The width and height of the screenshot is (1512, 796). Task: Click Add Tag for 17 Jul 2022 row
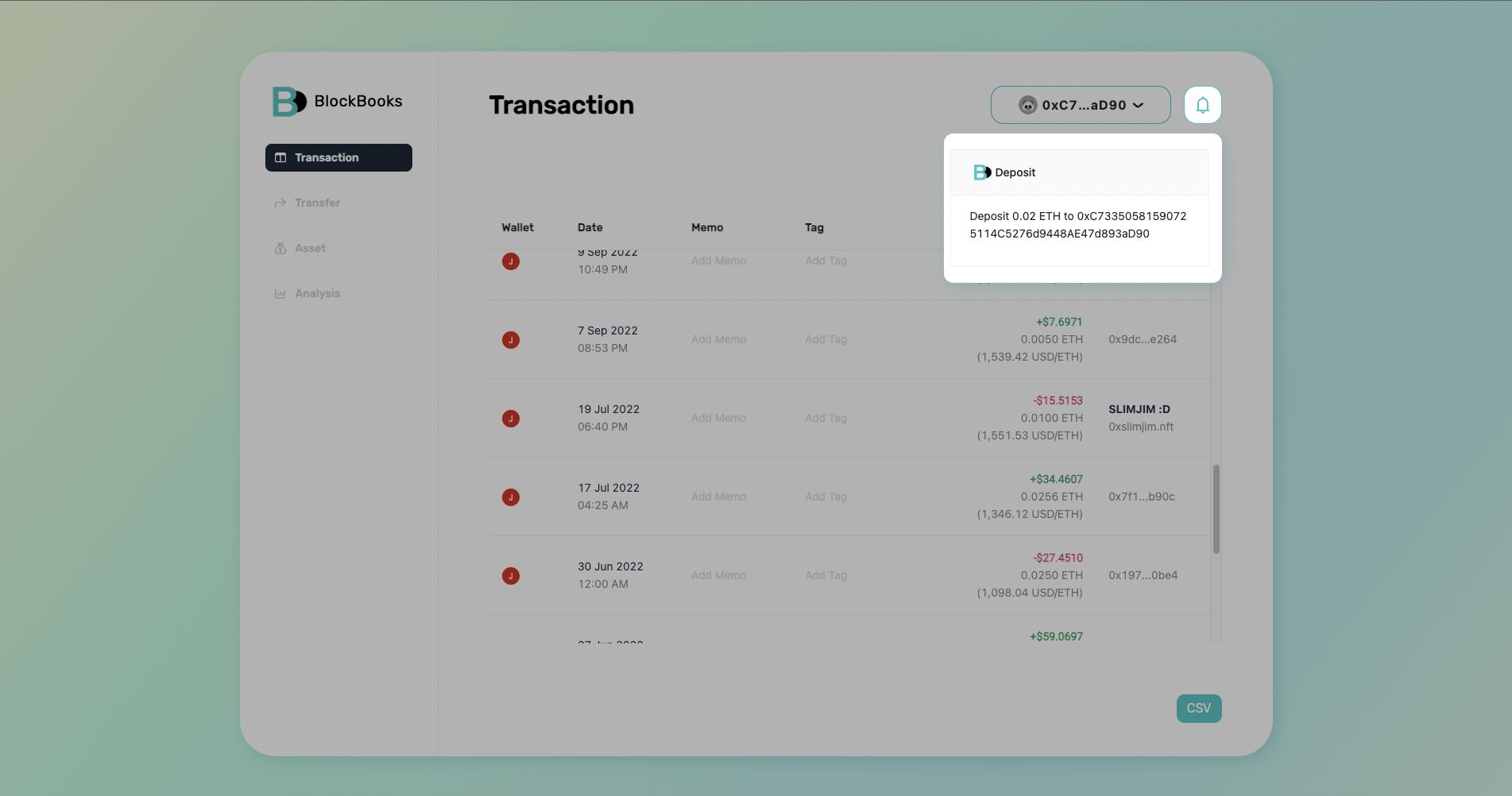[x=826, y=497]
